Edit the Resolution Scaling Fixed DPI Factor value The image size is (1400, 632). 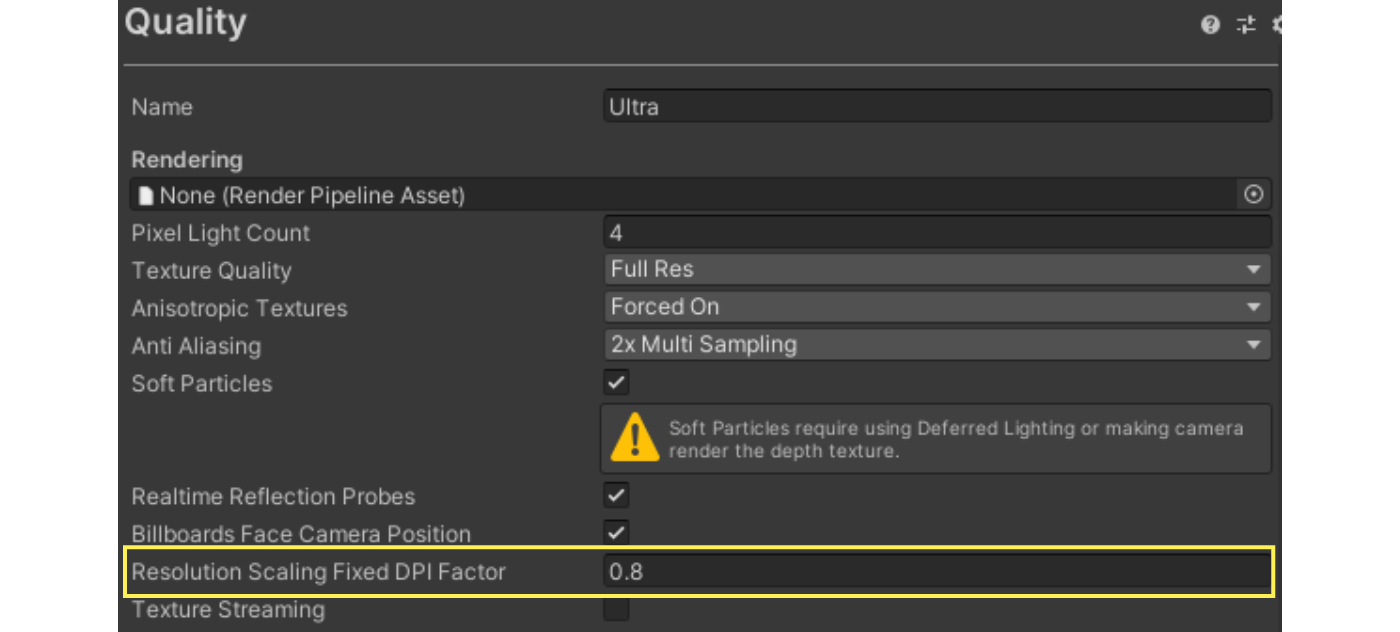tap(937, 572)
